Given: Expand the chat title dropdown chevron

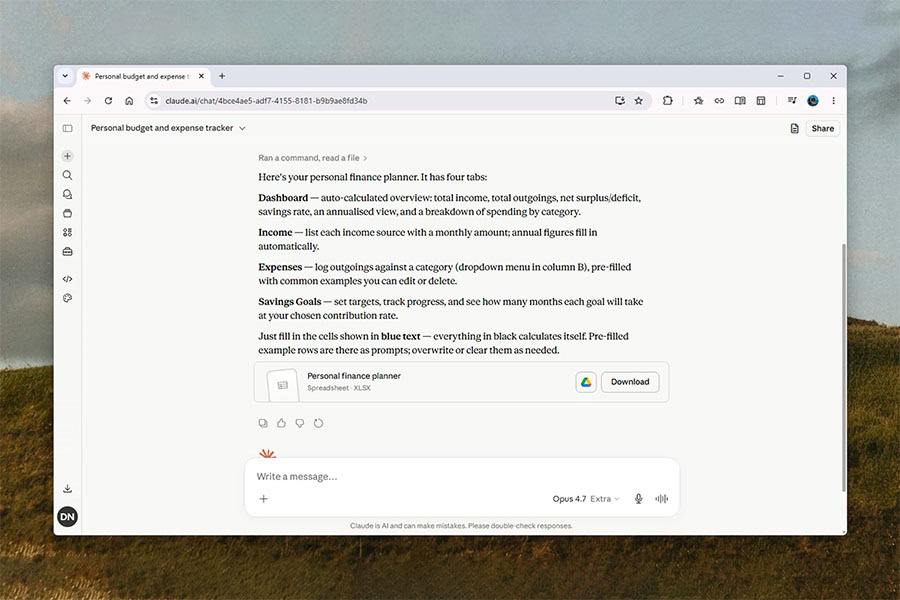Looking at the screenshot, I should [242, 128].
